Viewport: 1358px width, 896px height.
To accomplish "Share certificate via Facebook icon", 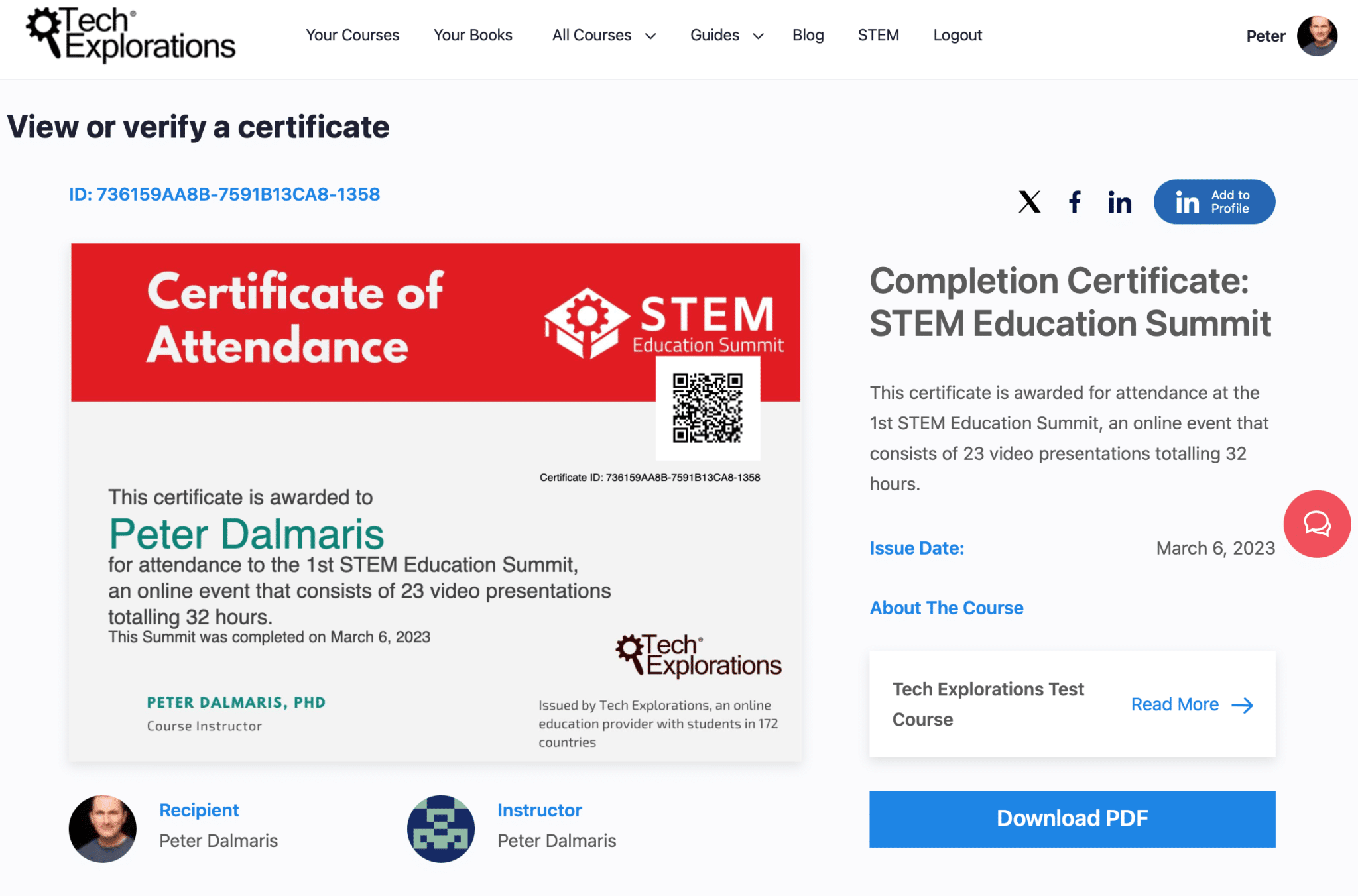I will click(x=1075, y=202).
